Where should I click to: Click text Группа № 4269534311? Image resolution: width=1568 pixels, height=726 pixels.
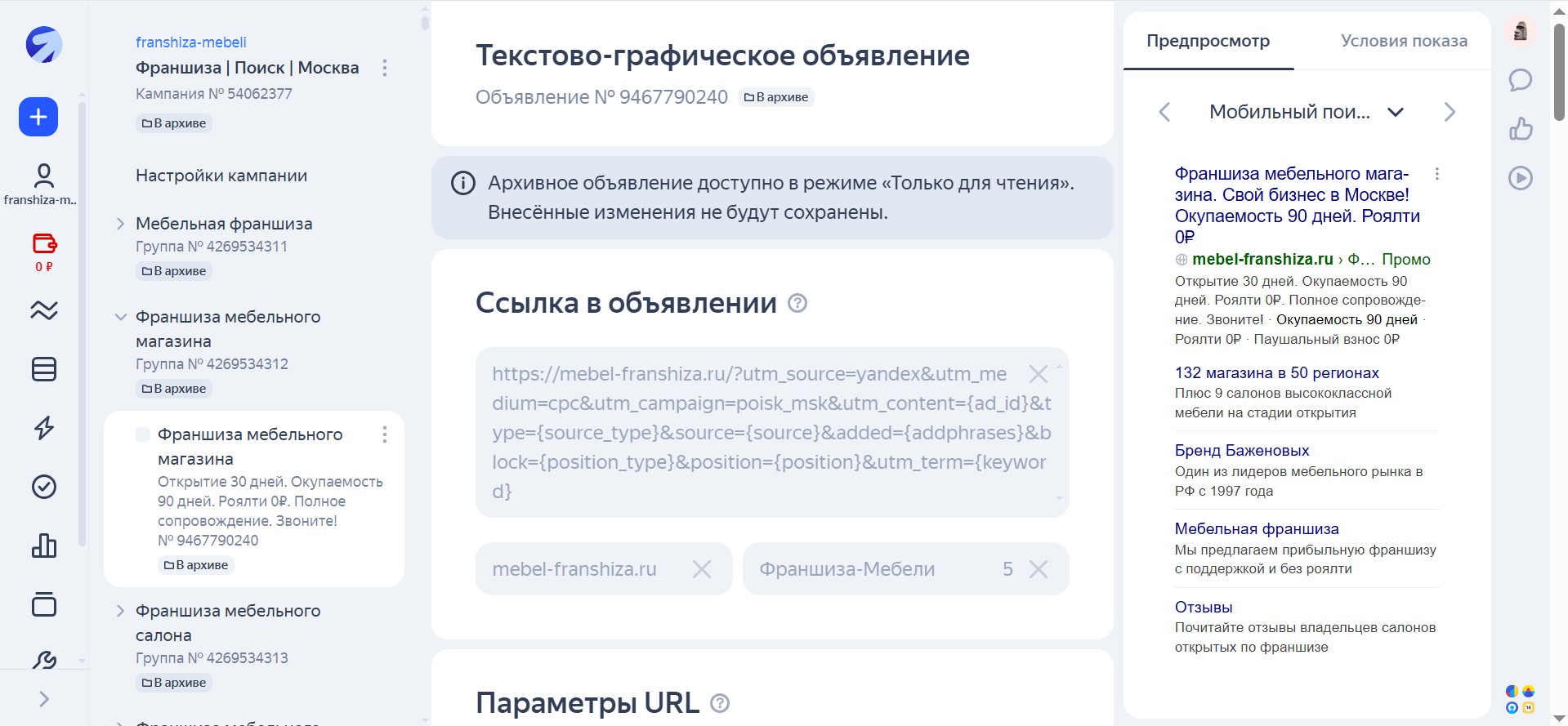(212, 247)
